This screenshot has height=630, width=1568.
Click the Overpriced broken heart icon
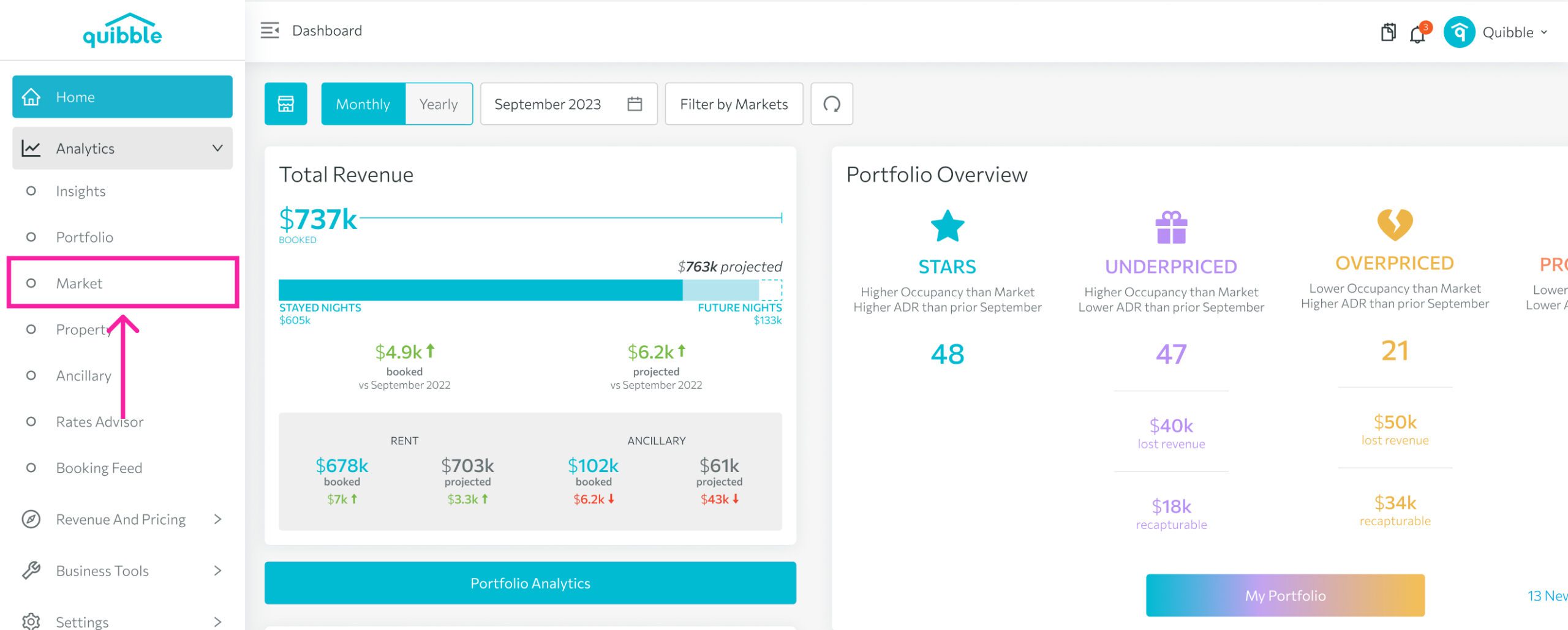coord(1395,225)
